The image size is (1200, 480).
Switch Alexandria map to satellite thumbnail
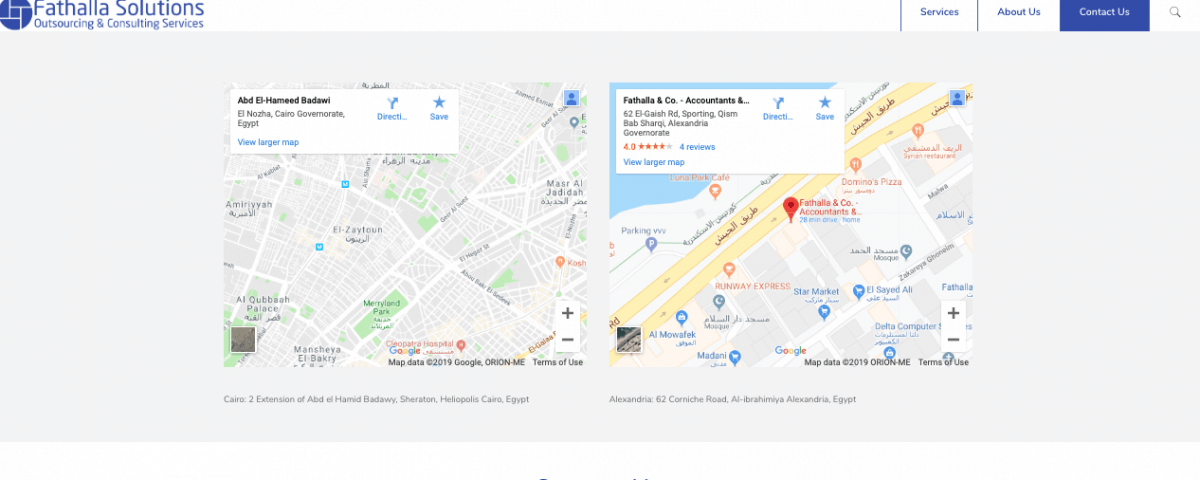[x=629, y=340]
